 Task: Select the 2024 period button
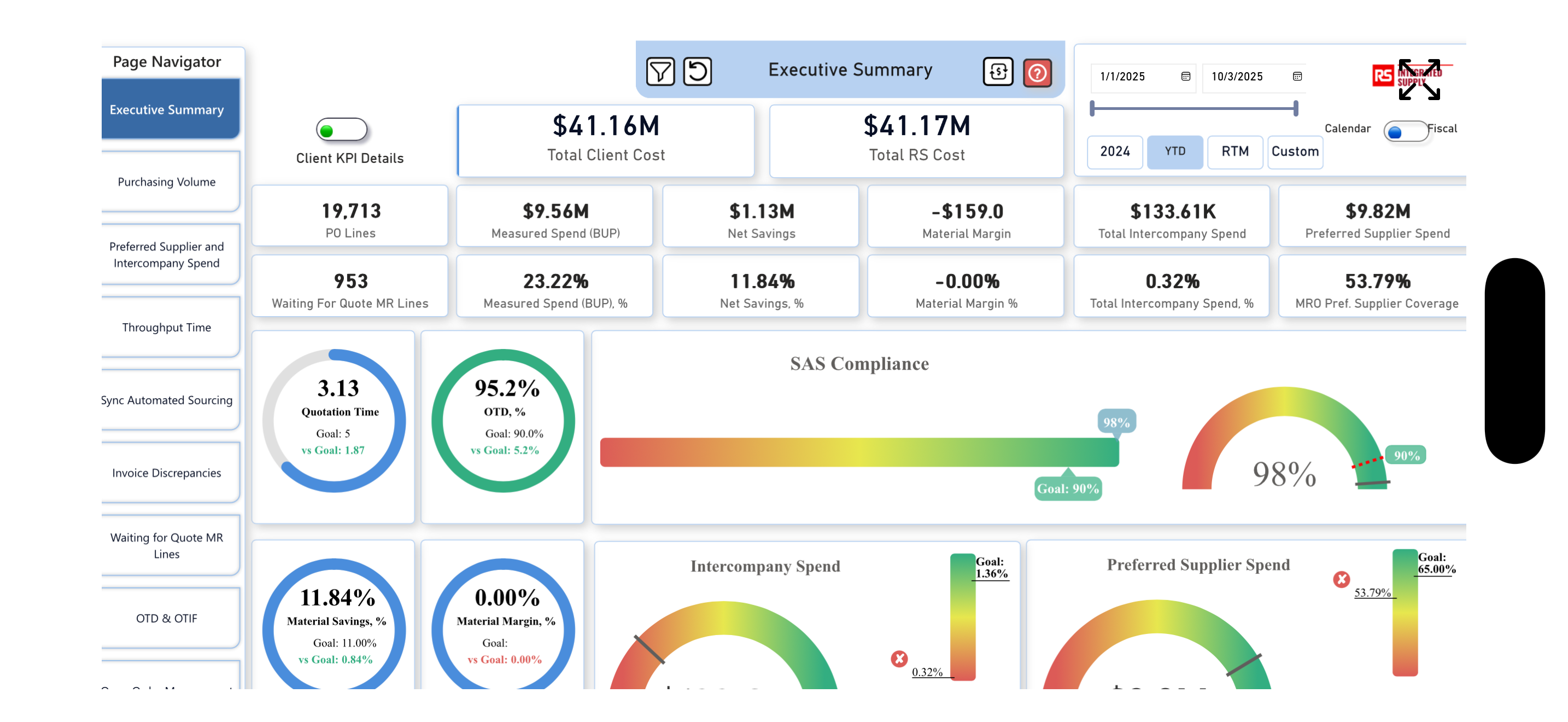click(x=1115, y=152)
